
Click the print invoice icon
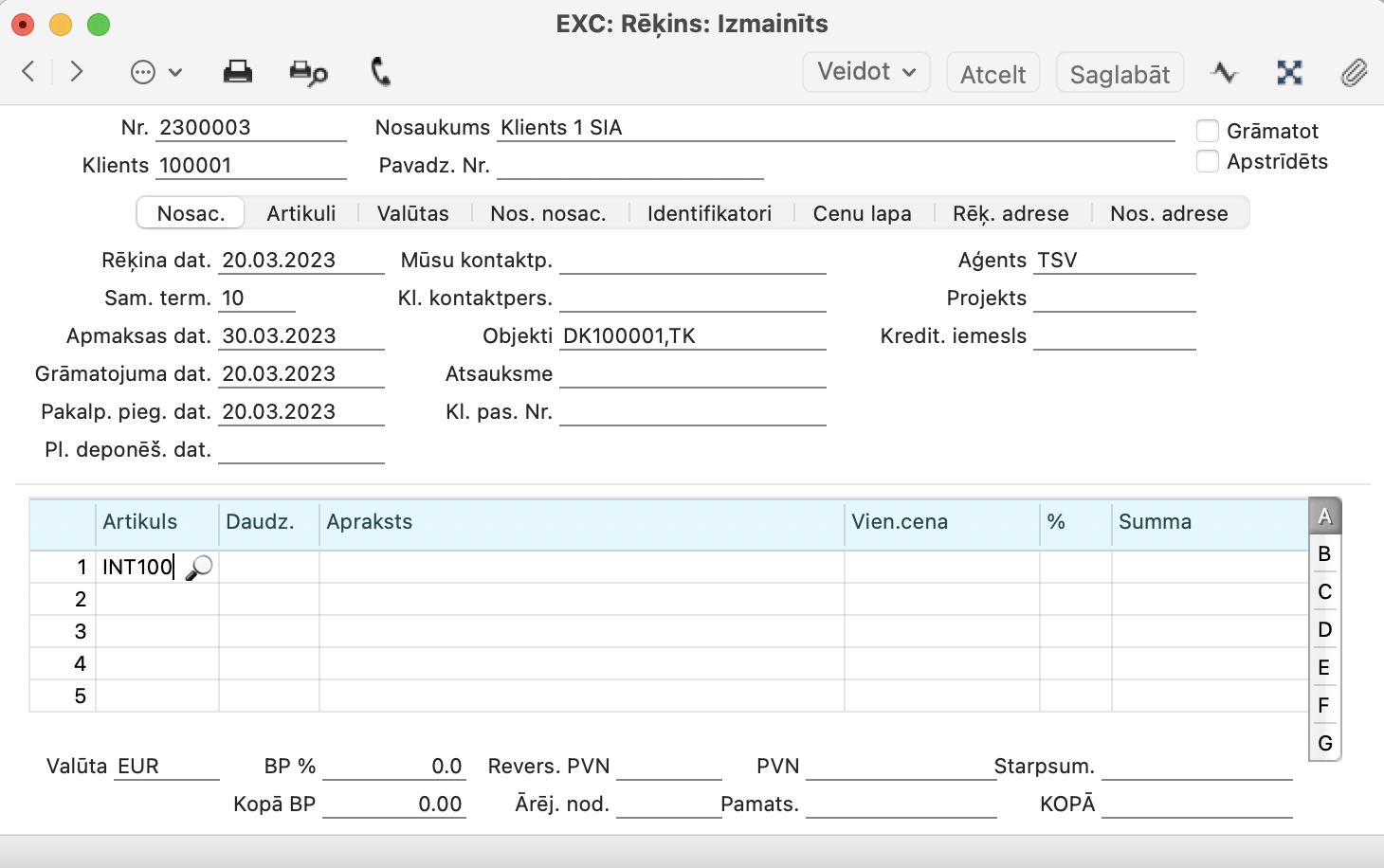[x=237, y=72]
